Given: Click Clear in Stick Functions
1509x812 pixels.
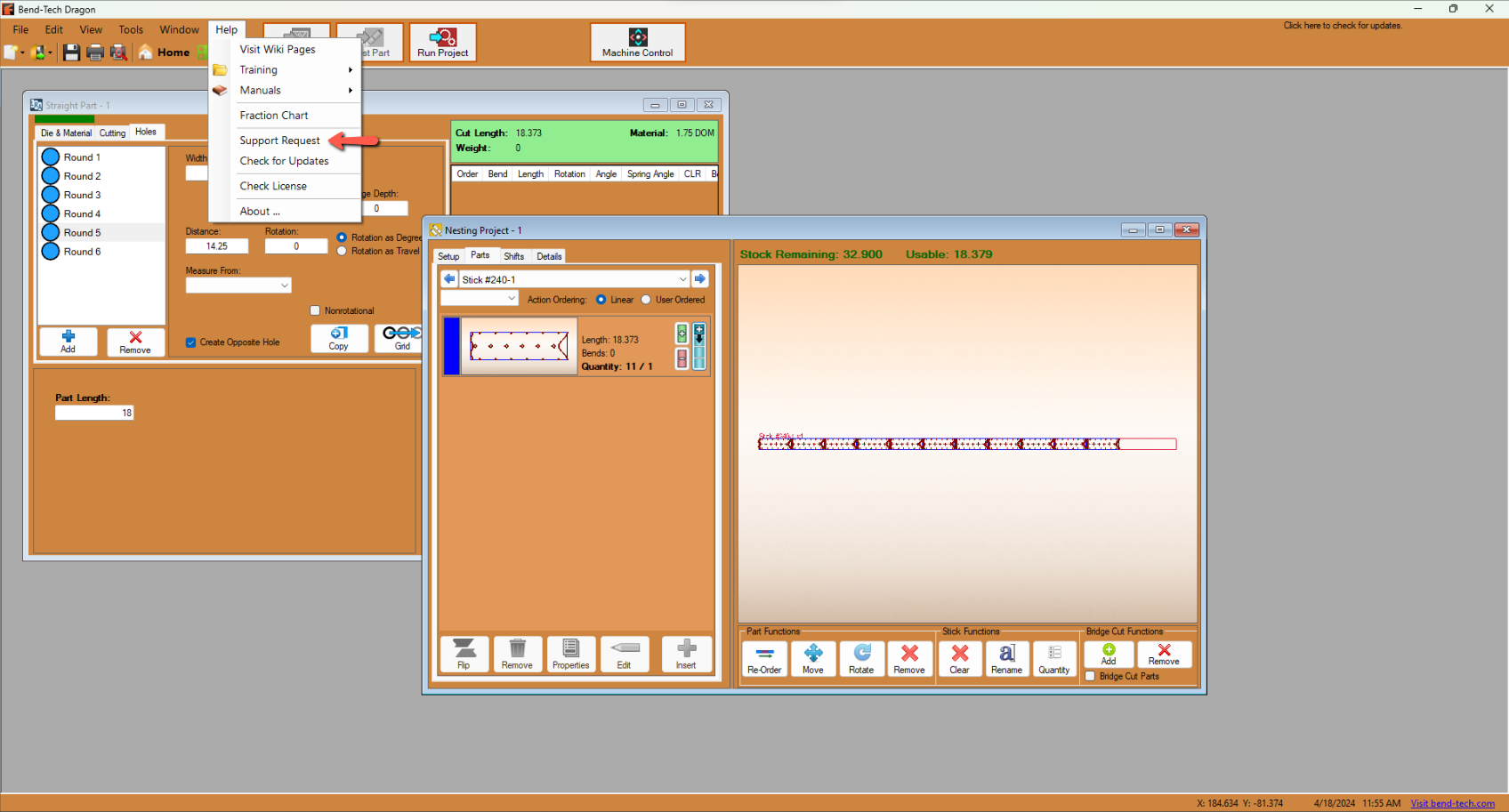Looking at the screenshot, I should point(960,659).
